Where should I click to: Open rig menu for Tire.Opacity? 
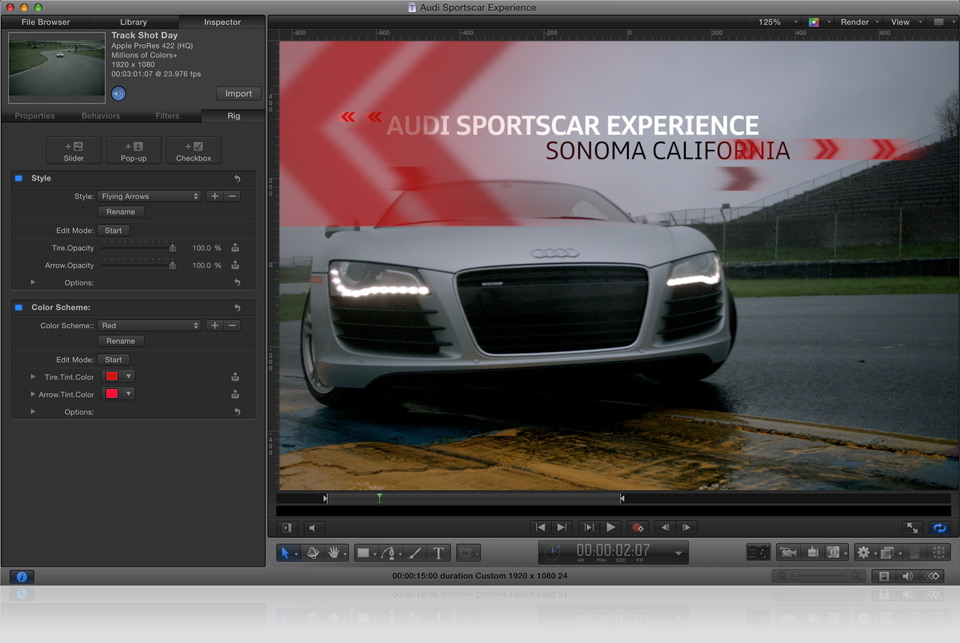235,247
